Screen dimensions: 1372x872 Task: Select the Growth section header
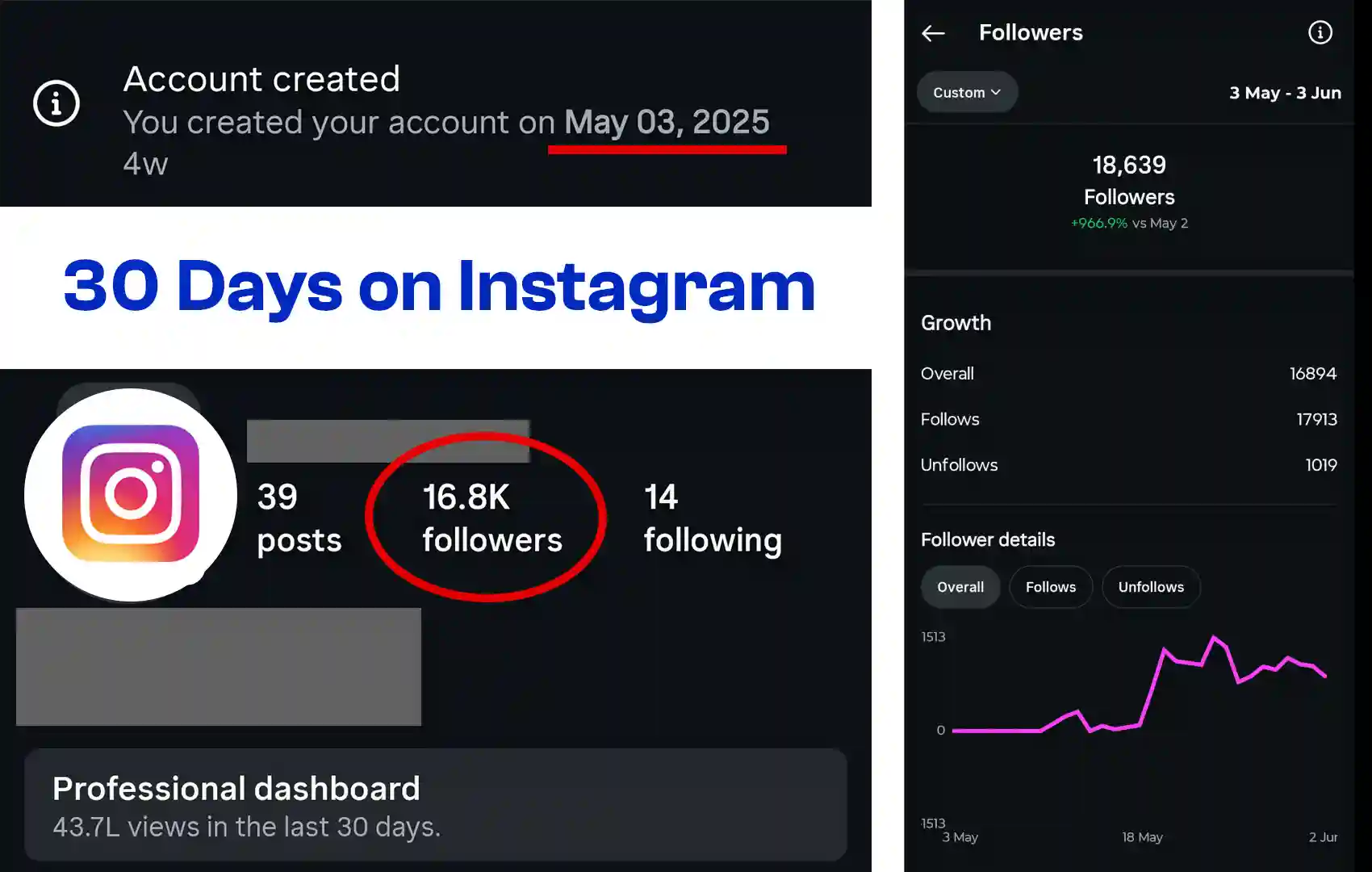coord(956,322)
